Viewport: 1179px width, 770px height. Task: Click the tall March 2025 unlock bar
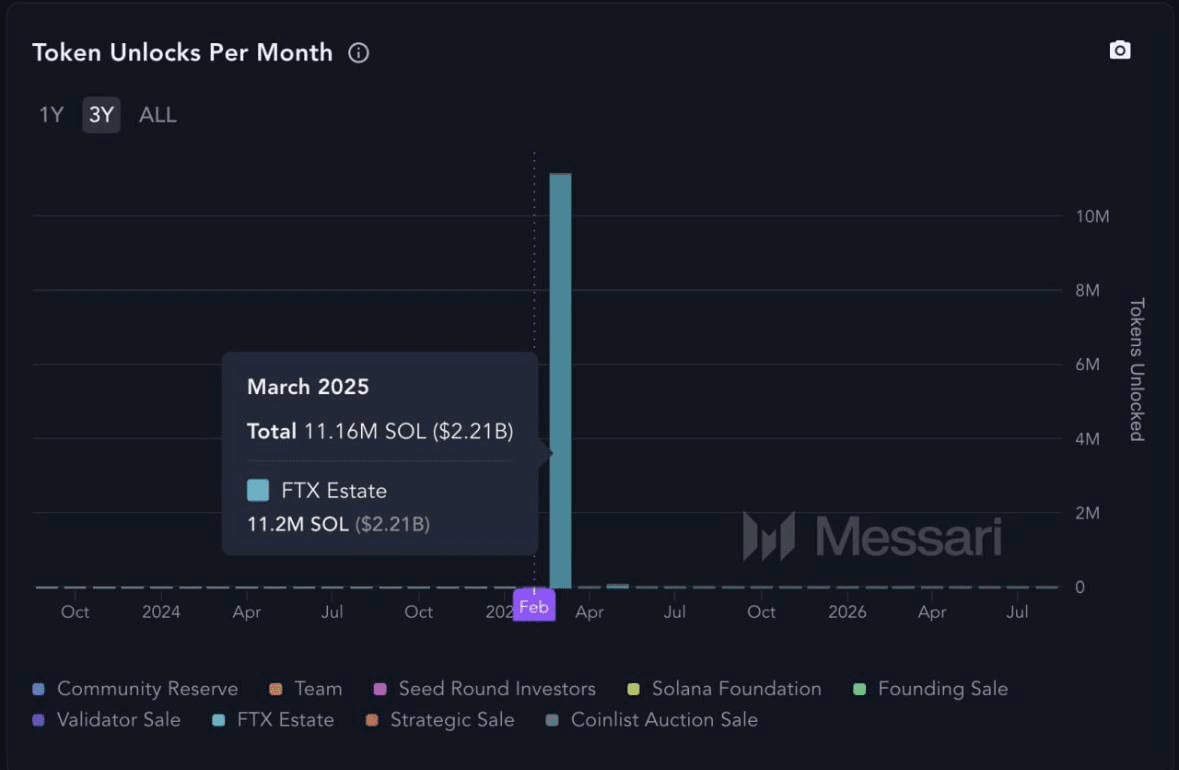point(562,380)
